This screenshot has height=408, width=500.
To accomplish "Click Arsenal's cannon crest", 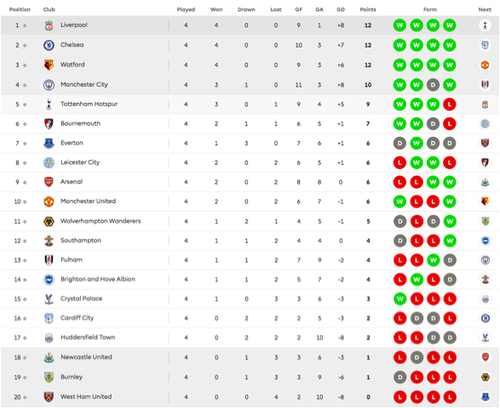I will [x=49, y=182].
